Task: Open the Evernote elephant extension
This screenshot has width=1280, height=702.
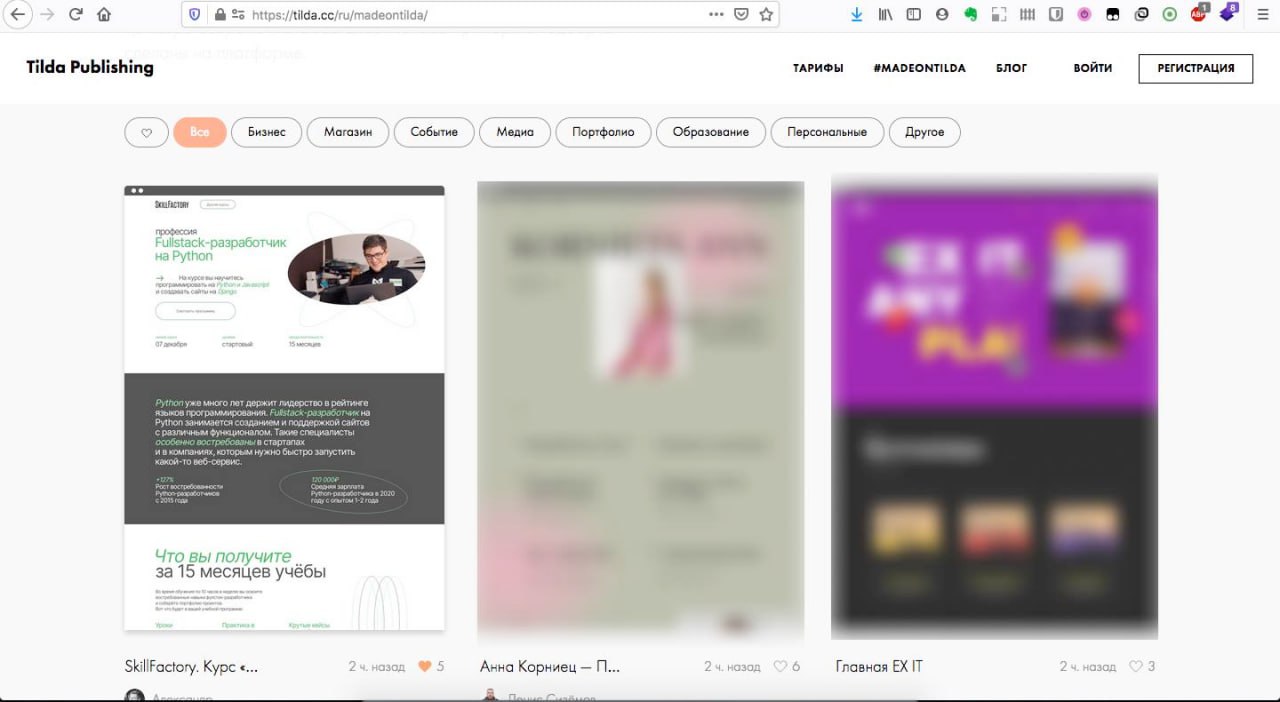Action: click(970, 15)
